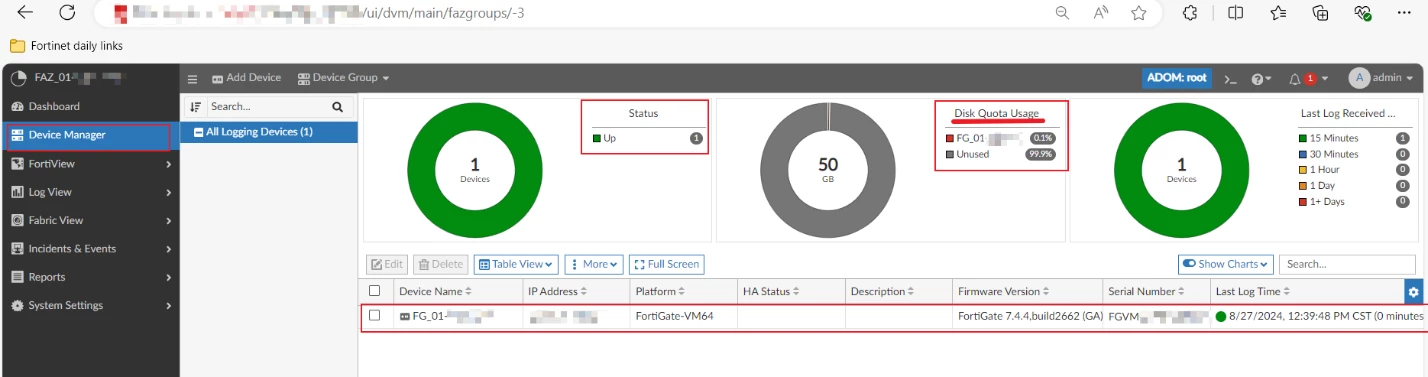Open the Show Charts dropdown
Viewport: 1428px width, 377px height.
(1225, 264)
